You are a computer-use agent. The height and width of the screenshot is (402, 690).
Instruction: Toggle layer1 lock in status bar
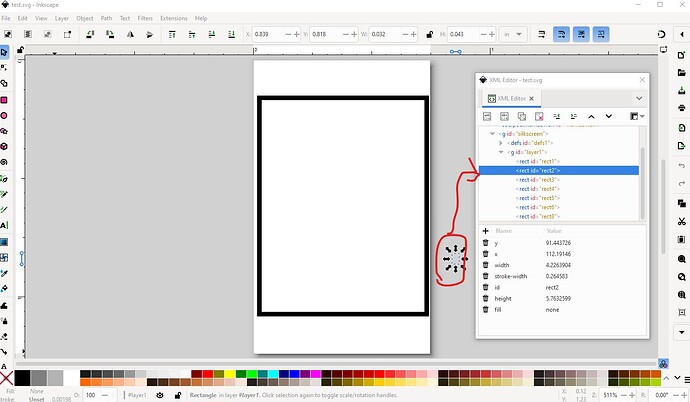point(178,395)
